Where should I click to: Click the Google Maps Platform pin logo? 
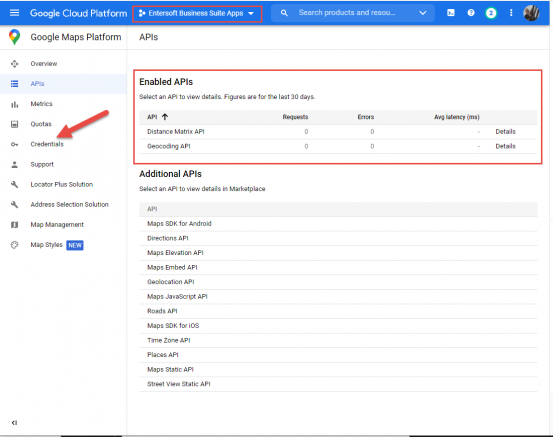(14, 37)
